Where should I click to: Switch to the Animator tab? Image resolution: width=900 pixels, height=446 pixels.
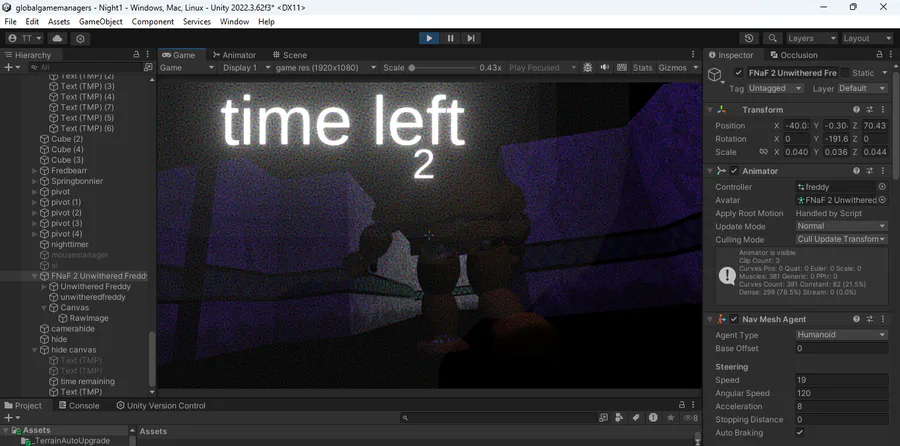(x=234, y=55)
